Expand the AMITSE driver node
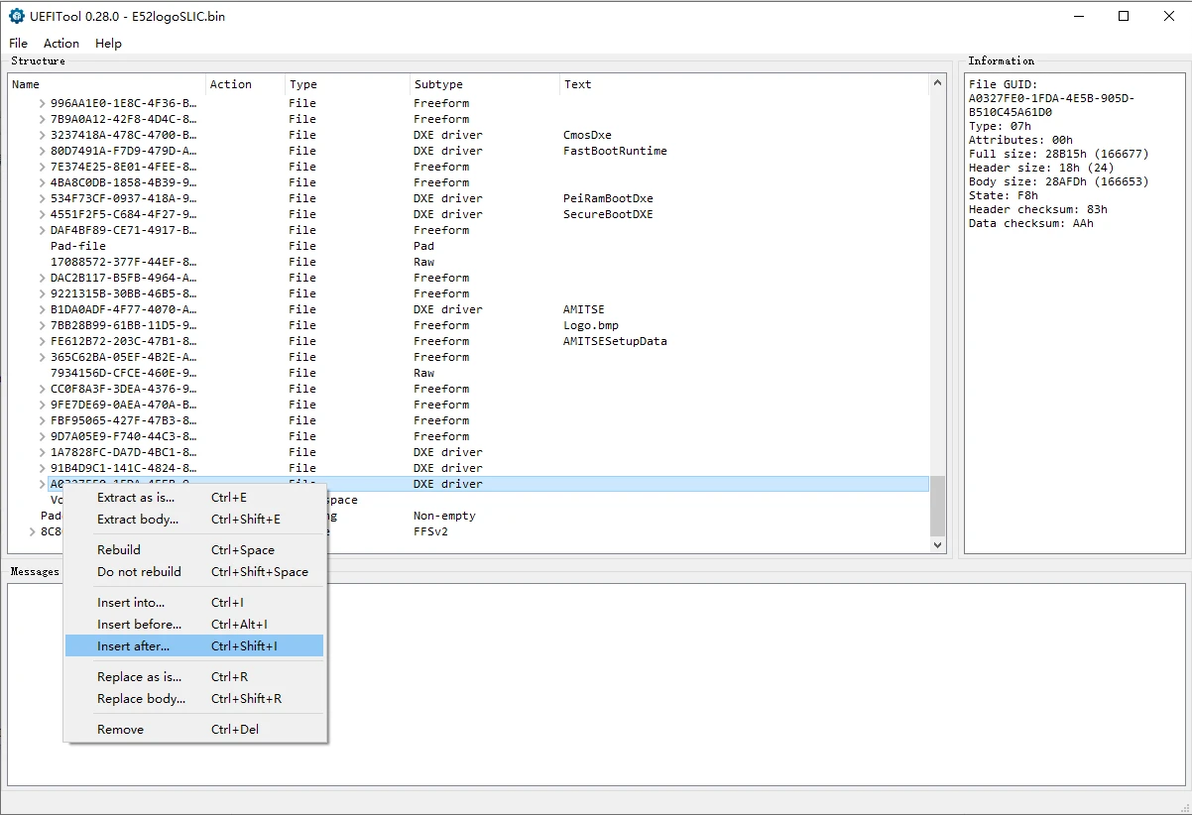Screen dimensions: 1192x815 point(42,309)
